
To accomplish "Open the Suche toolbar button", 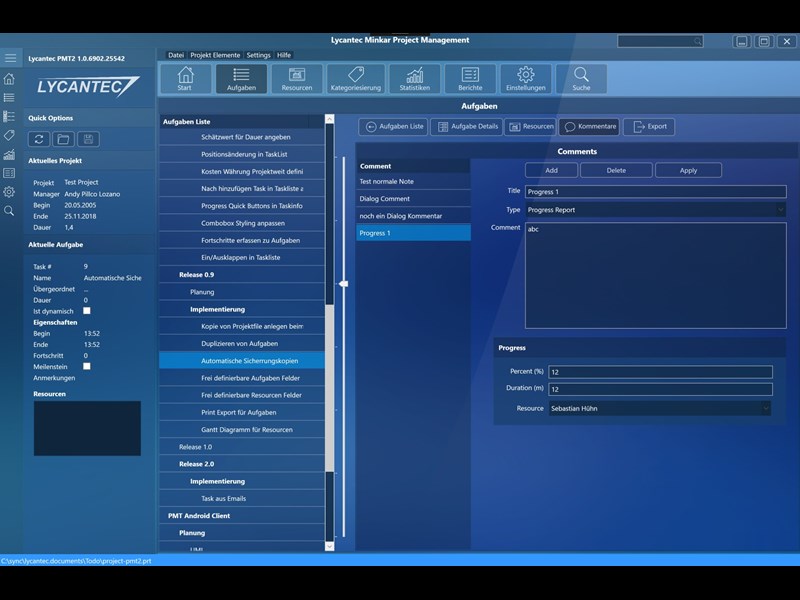I will [581, 79].
